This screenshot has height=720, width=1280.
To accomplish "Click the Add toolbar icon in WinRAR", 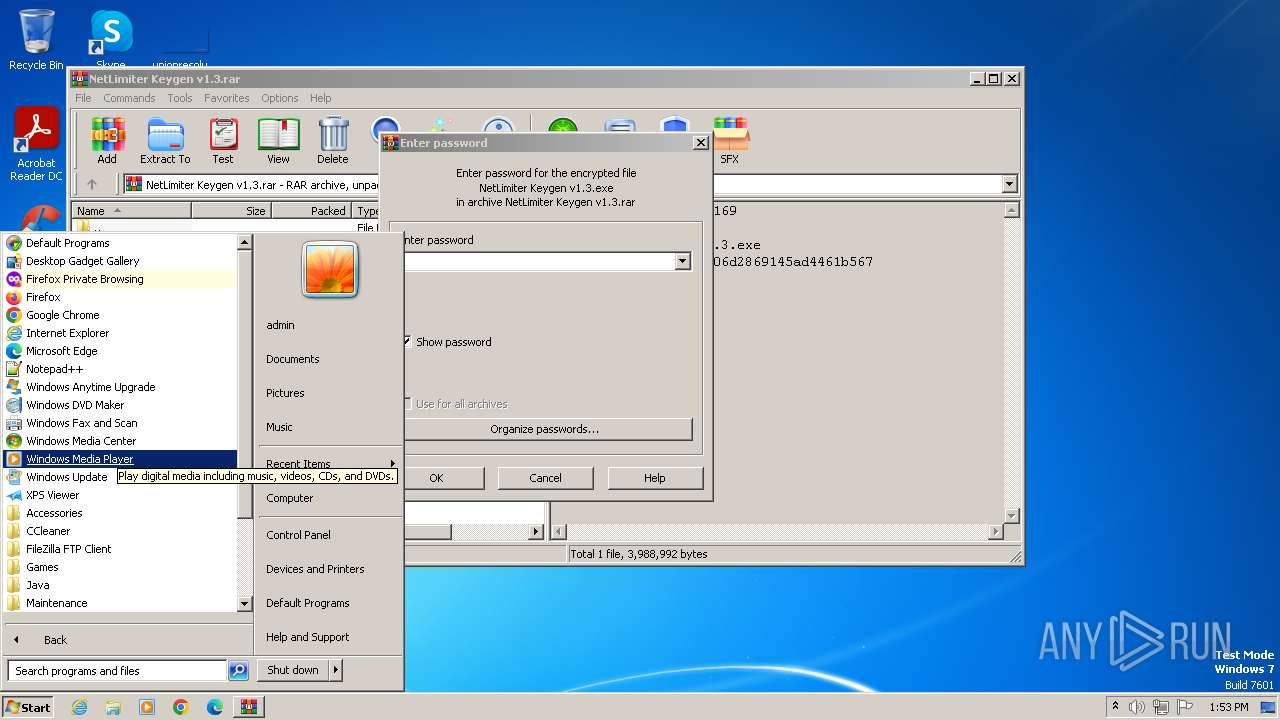I will [107, 141].
